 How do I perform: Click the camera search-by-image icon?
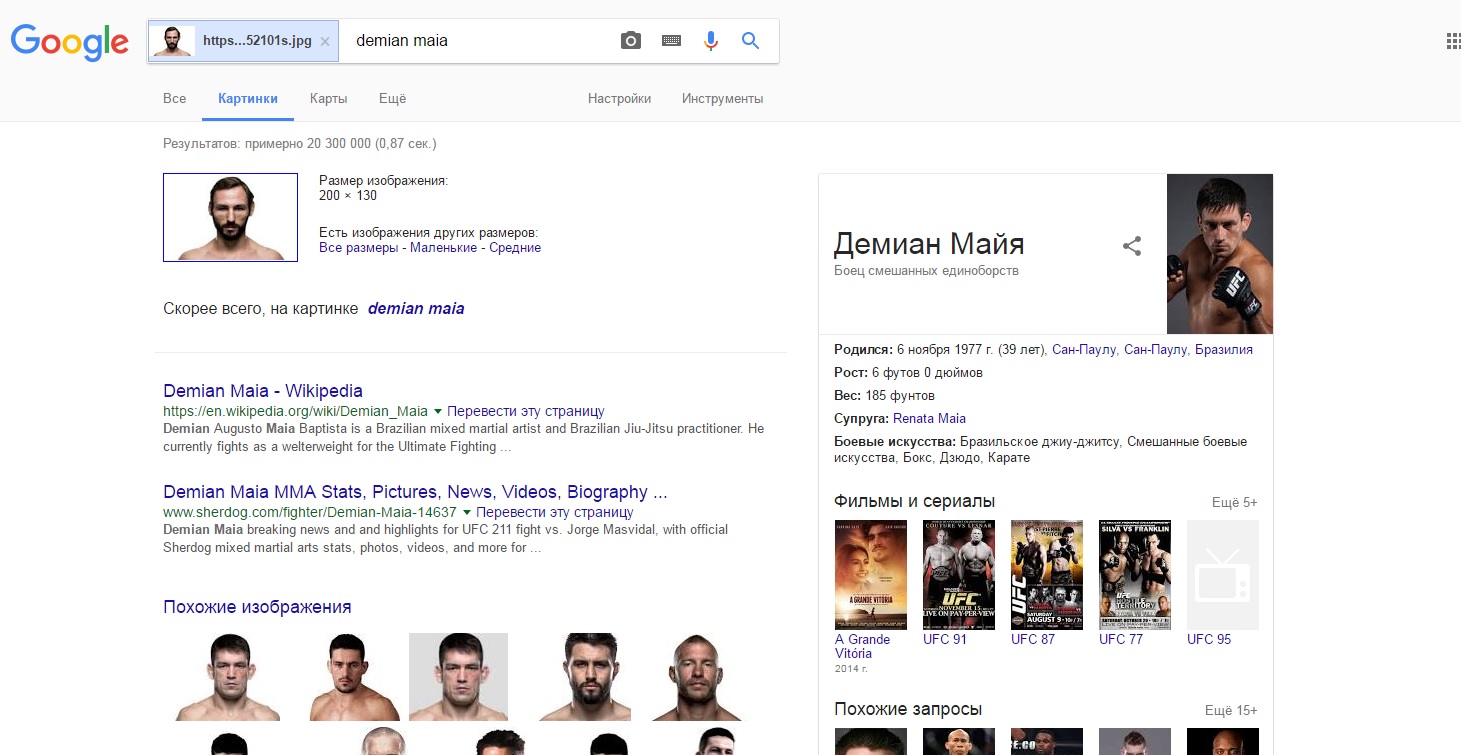pos(630,41)
